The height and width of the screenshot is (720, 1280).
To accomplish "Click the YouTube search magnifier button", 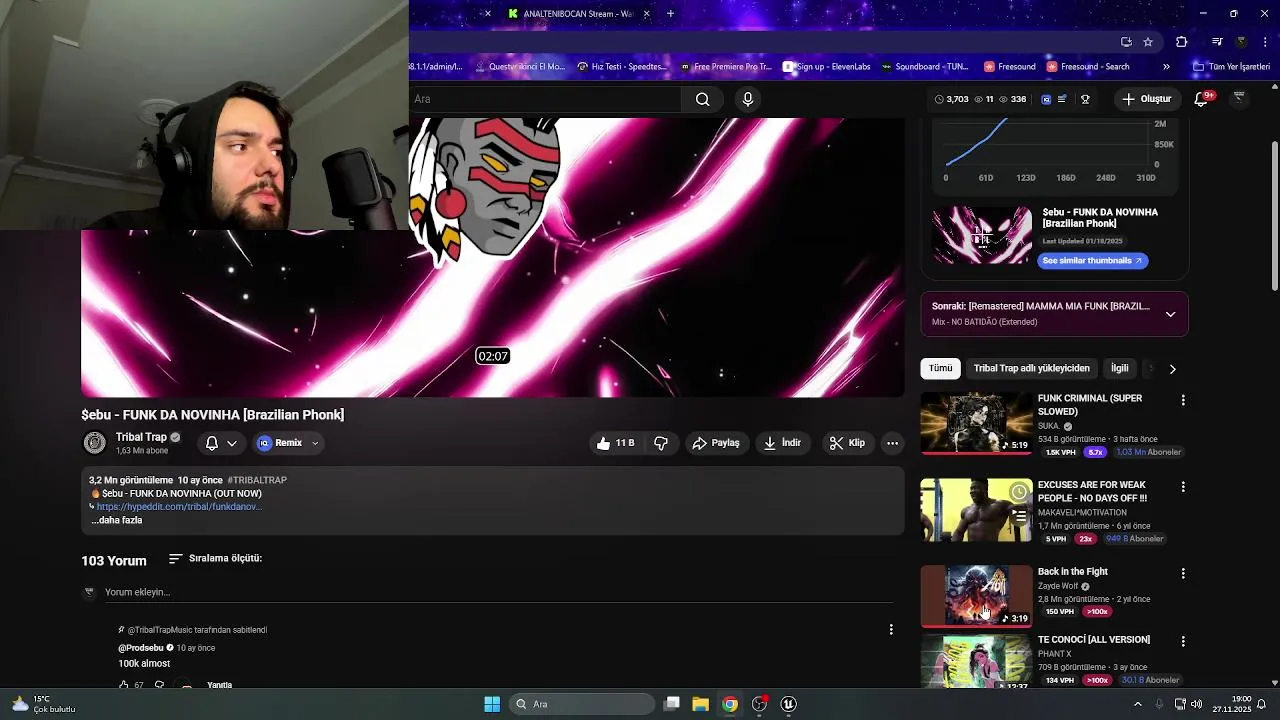I will click(702, 99).
